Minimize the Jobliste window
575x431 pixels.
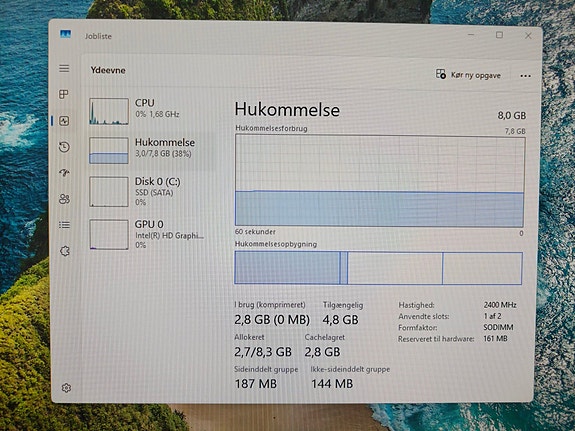click(471, 35)
